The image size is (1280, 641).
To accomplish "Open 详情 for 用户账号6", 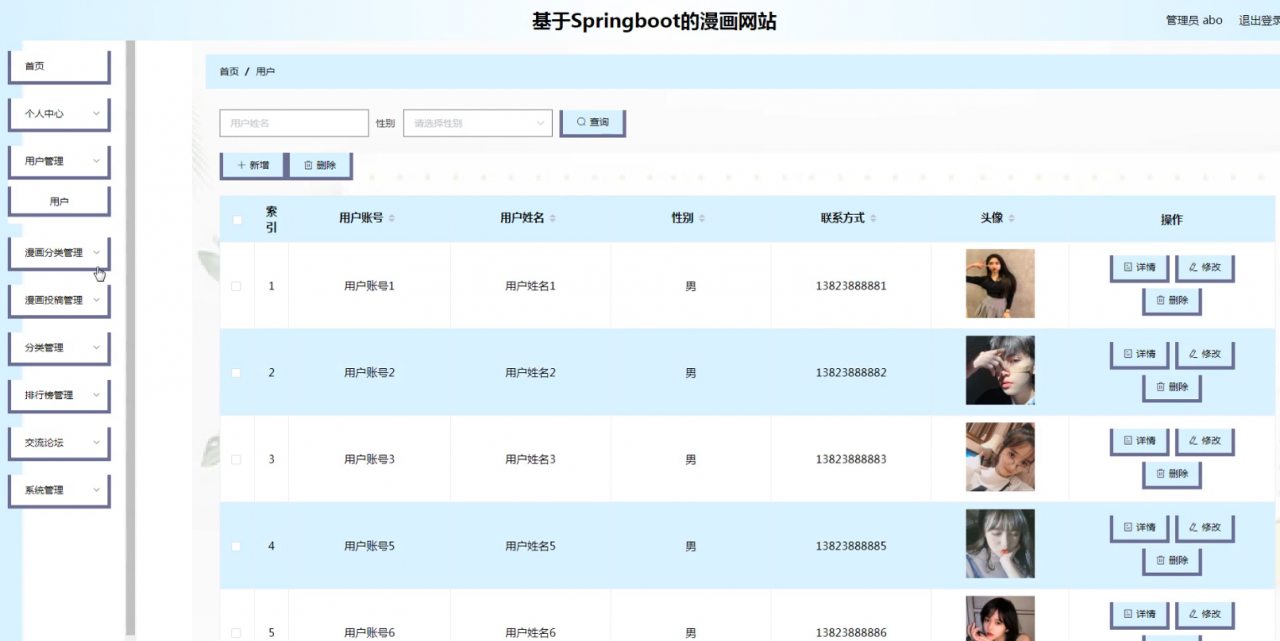I will tap(1139, 614).
